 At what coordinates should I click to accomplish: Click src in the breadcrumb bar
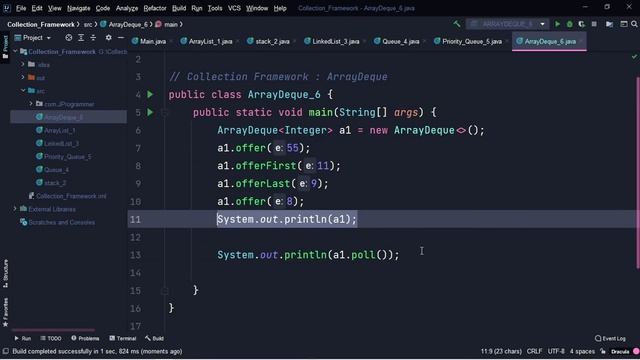coord(88,24)
